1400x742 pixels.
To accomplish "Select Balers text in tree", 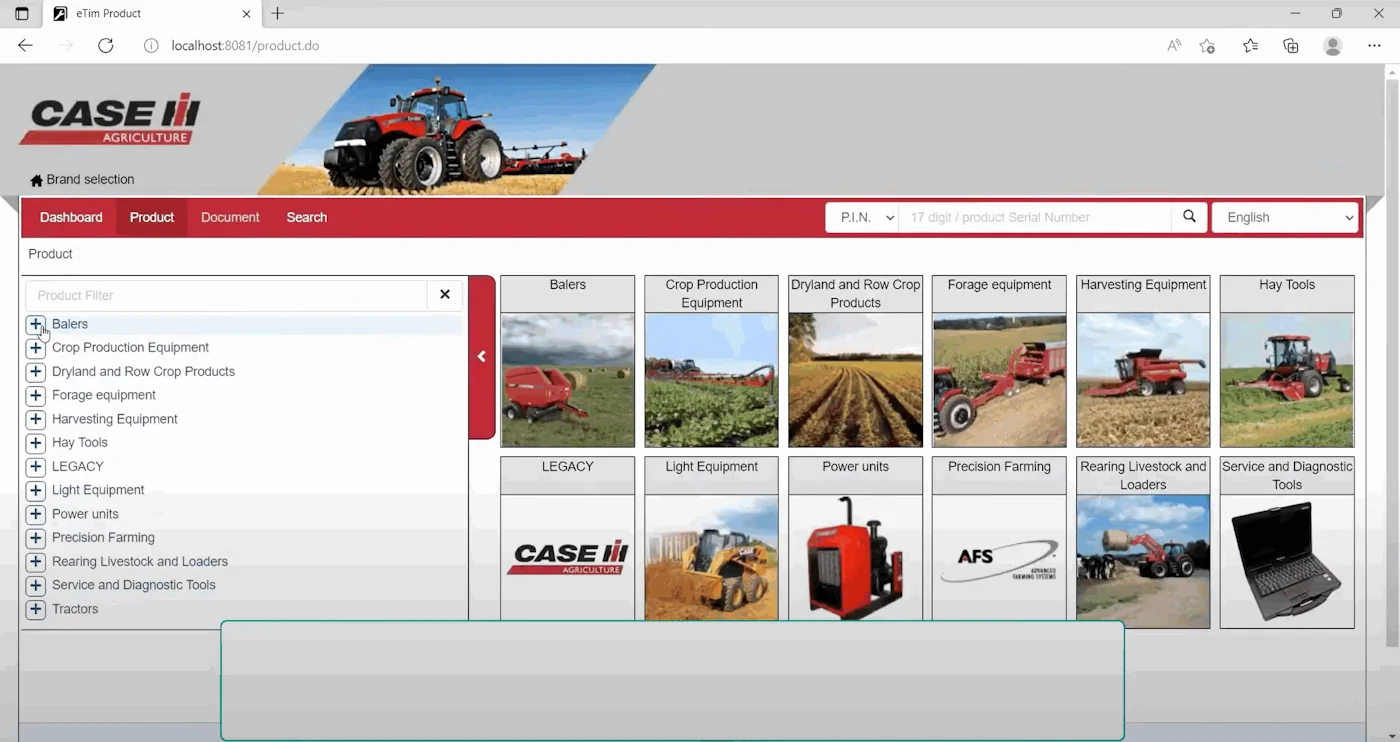I will click(x=70, y=324).
